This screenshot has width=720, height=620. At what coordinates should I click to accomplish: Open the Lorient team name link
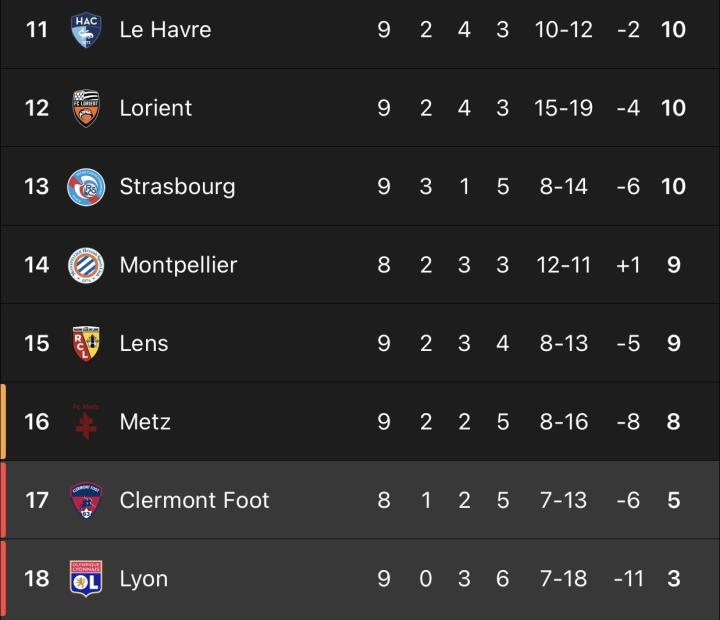[x=156, y=108]
